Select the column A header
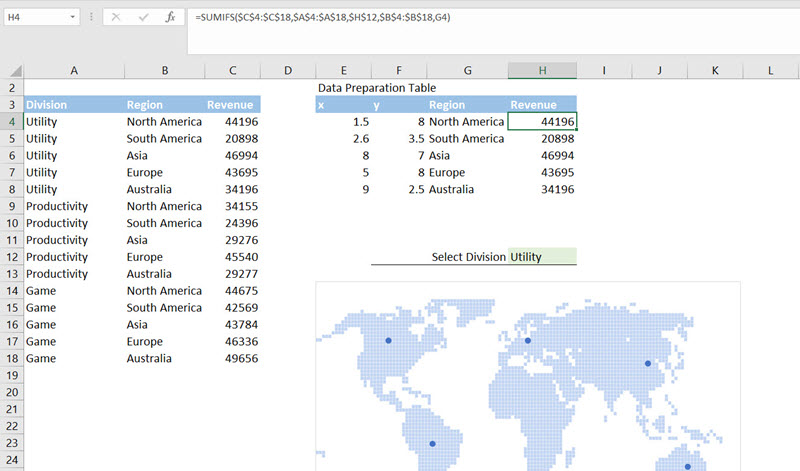This screenshot has width=800, height=471. pyautogui.click(x=74, y=71)
